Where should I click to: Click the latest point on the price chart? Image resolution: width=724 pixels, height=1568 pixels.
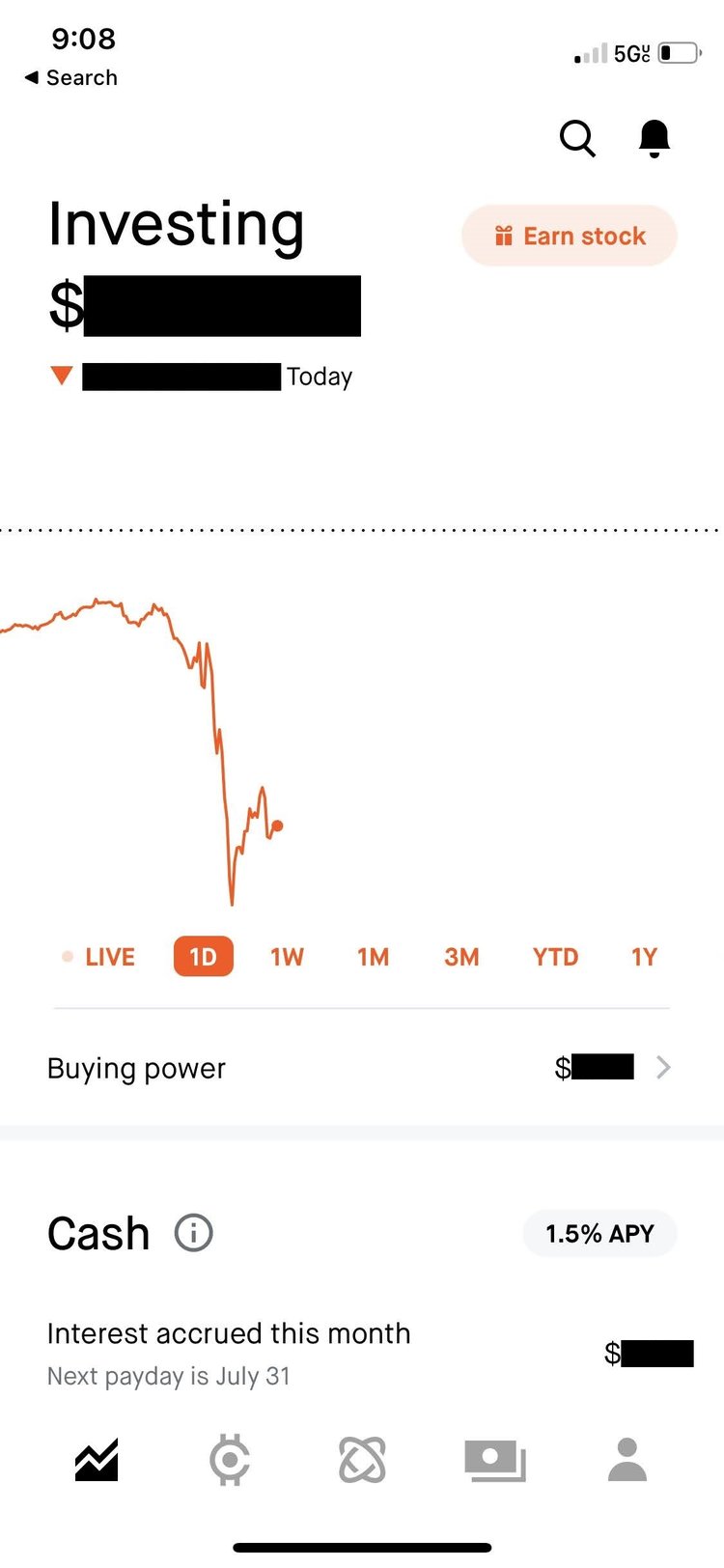coord(278,826)
